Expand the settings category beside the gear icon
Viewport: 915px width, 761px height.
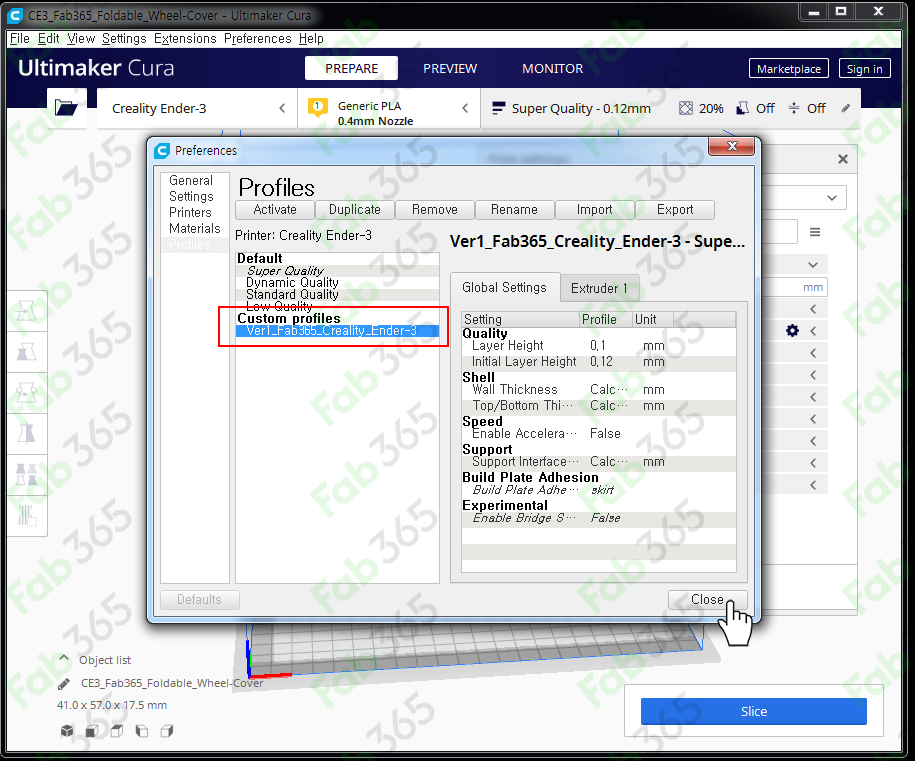[813, 331]
